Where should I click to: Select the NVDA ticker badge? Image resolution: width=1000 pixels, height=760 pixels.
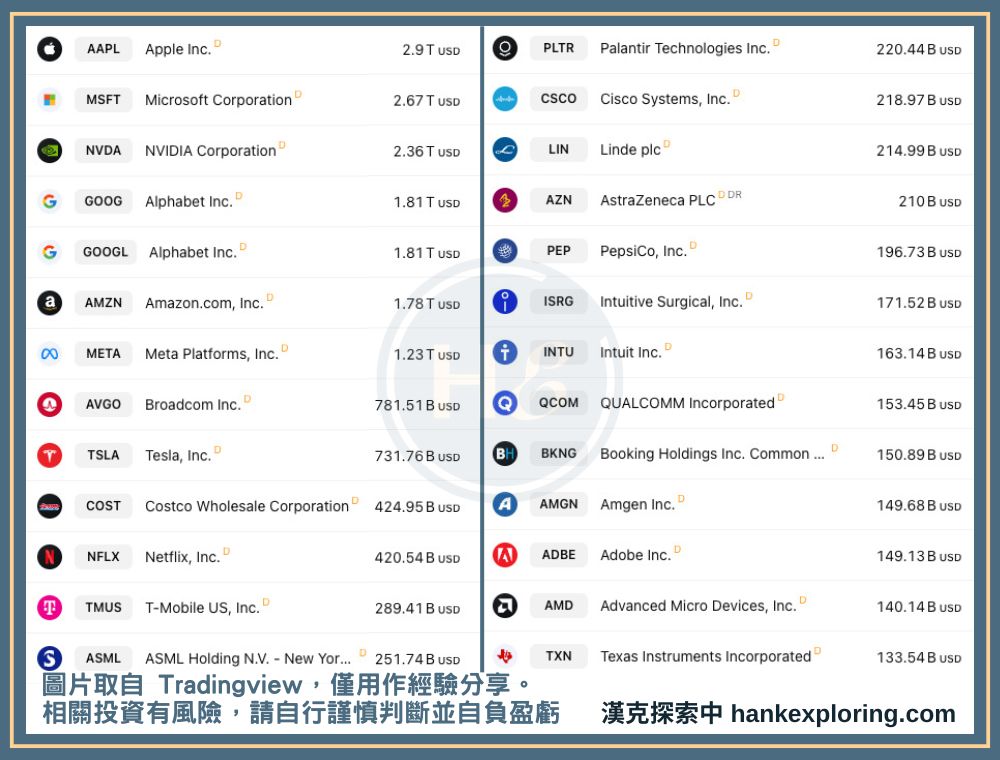(103, 150)
